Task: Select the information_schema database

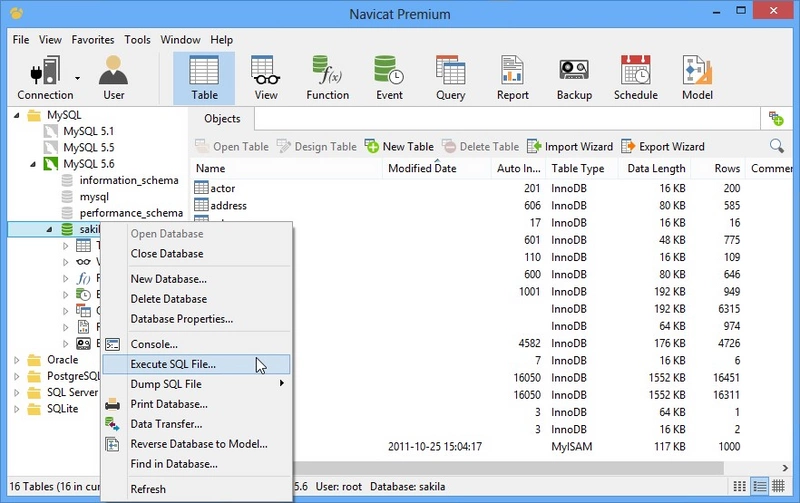Action: [129, 181]
